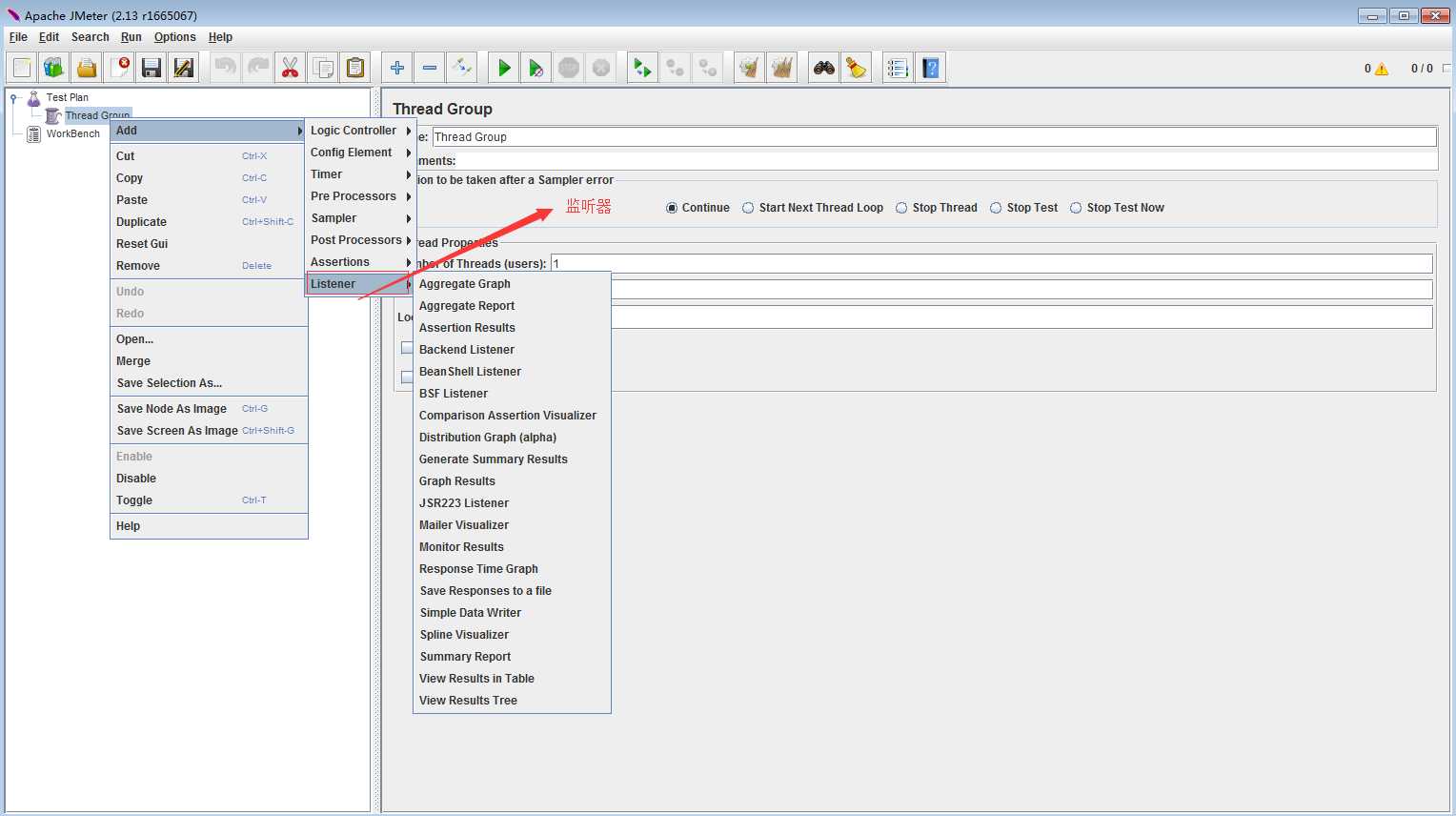Open the Help menu in menu bar
This screenshot has height=816, width=1456.
220,37
